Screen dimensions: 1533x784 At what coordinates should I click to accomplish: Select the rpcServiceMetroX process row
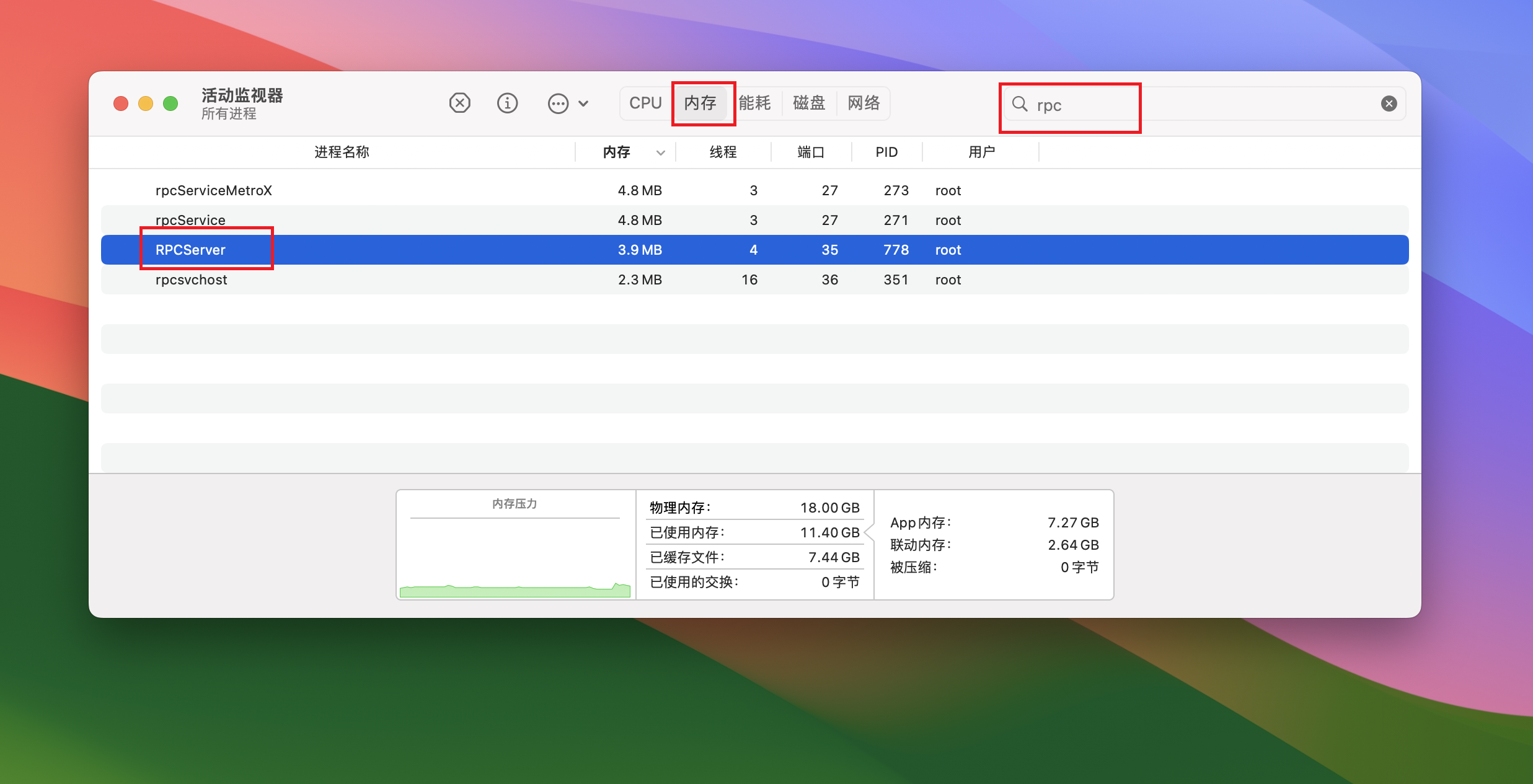[x=214, y=190]
